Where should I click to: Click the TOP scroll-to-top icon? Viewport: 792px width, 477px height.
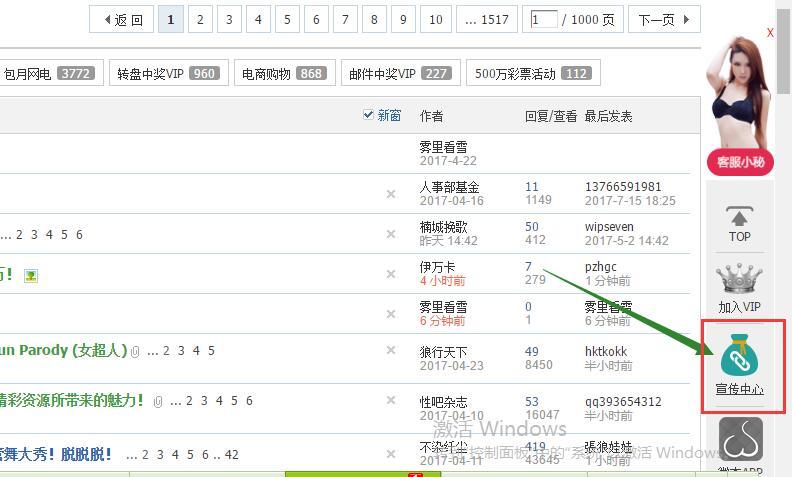coord(739,223)
